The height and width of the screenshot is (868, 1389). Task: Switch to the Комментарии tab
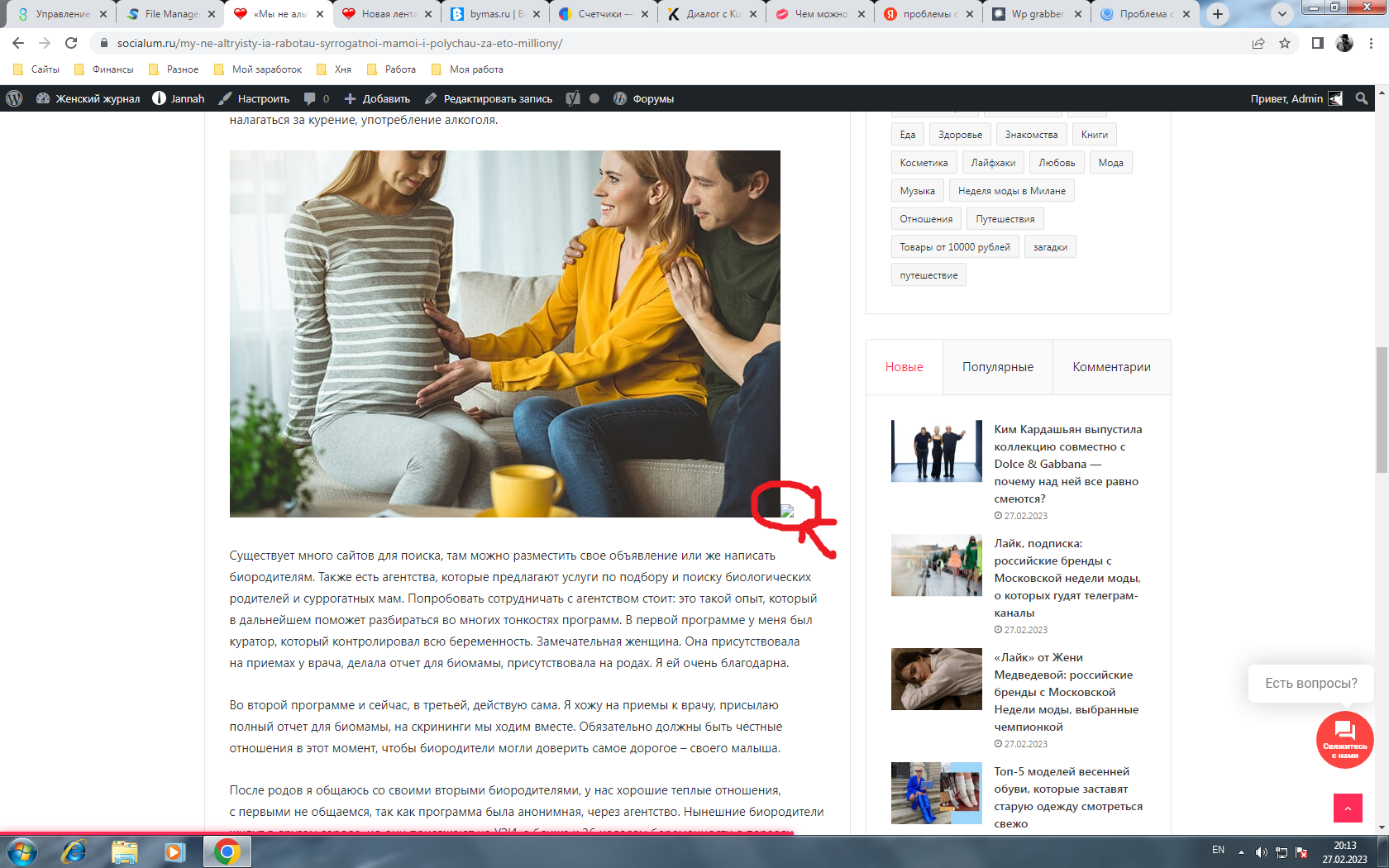point(1111,367)
